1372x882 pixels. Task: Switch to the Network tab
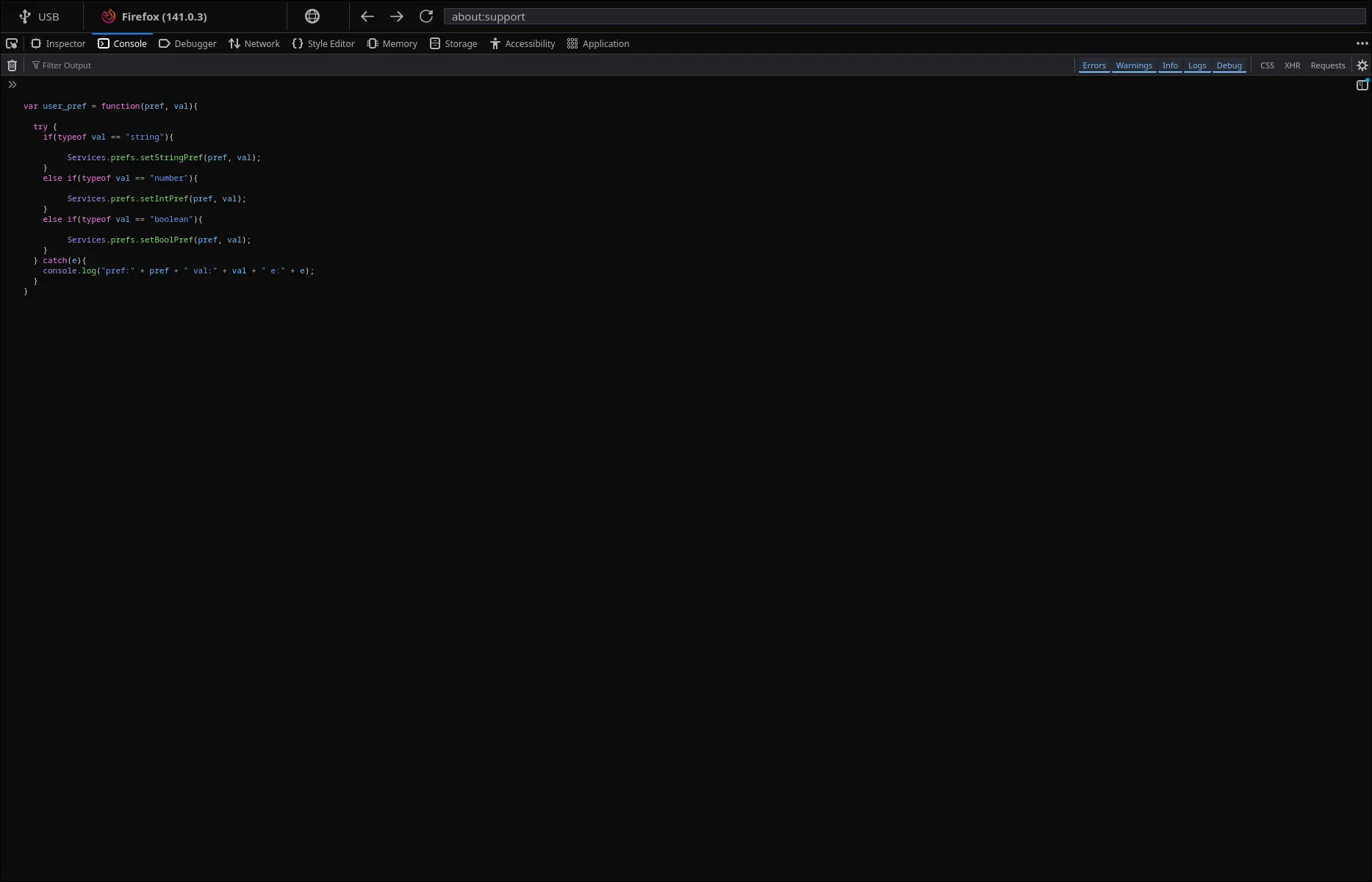[x=254, y=44]
